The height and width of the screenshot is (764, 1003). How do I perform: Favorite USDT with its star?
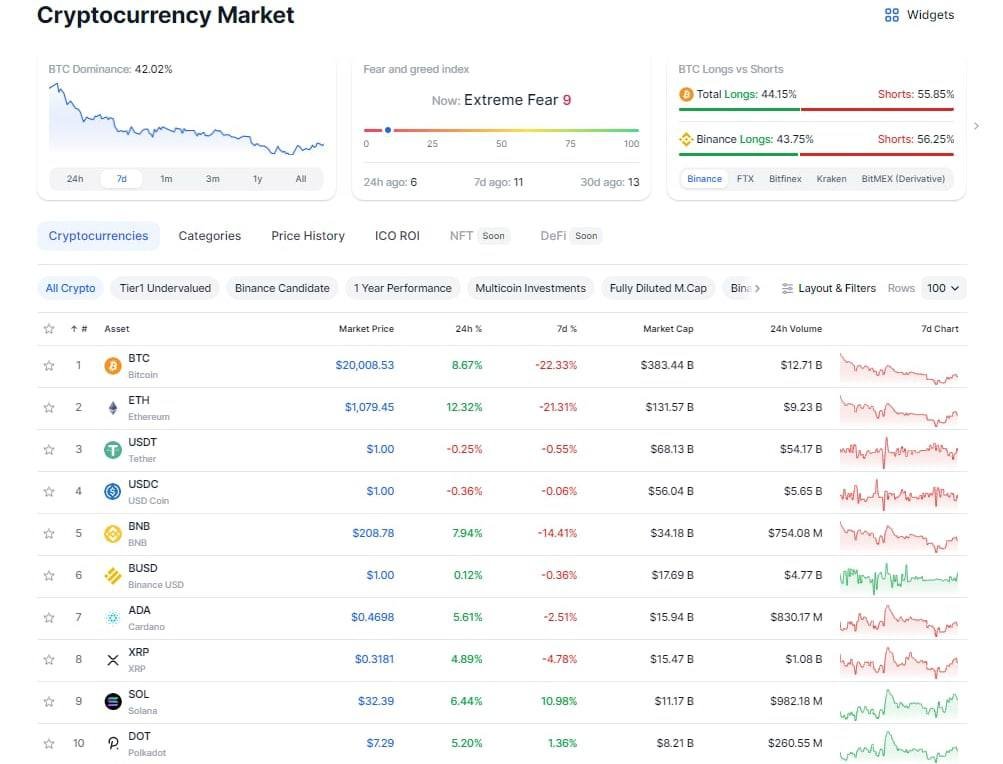pos(49,450)
